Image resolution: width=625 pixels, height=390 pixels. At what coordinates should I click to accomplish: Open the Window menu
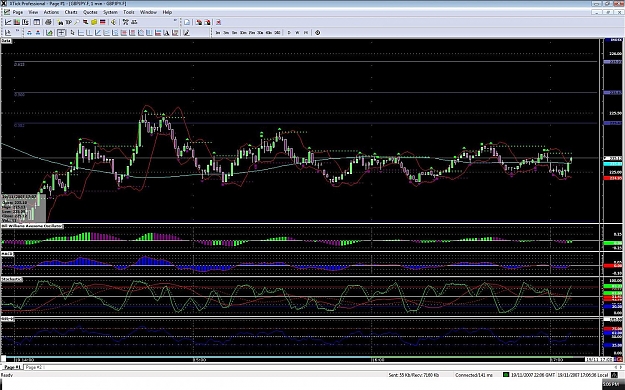coord(148,12)
